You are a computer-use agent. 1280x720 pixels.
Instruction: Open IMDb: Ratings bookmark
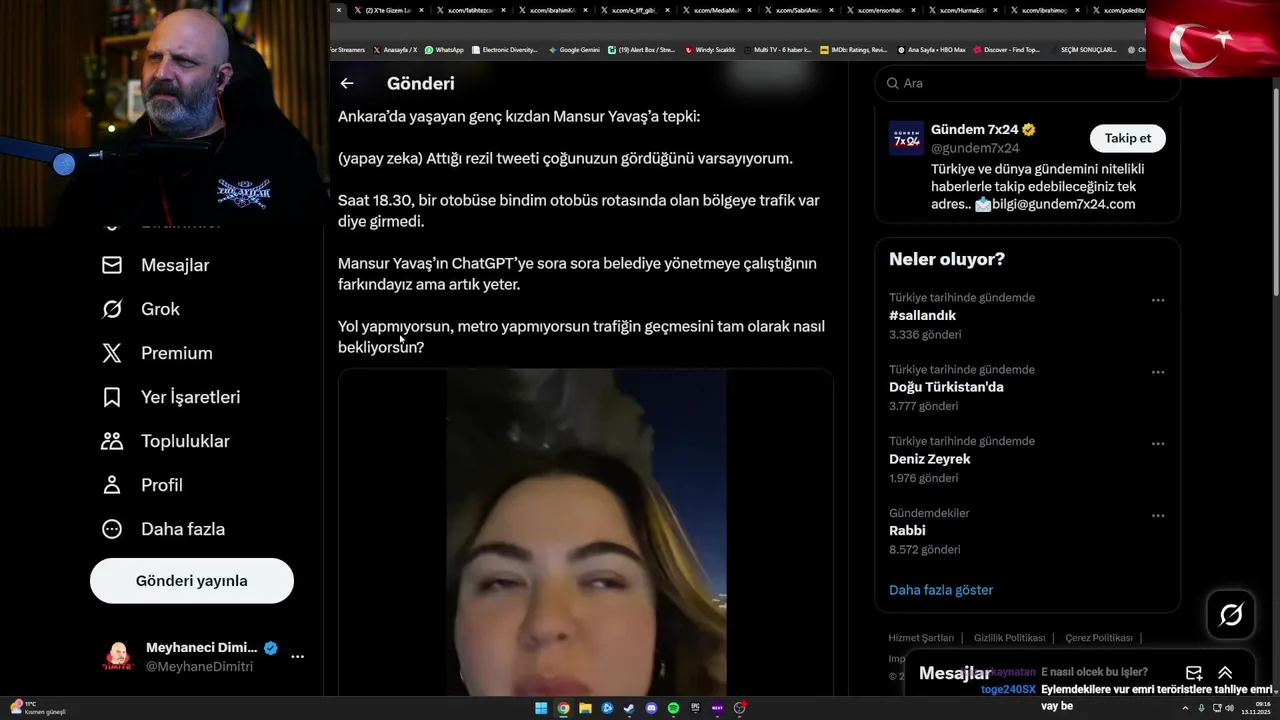click(x=853, y=50)
